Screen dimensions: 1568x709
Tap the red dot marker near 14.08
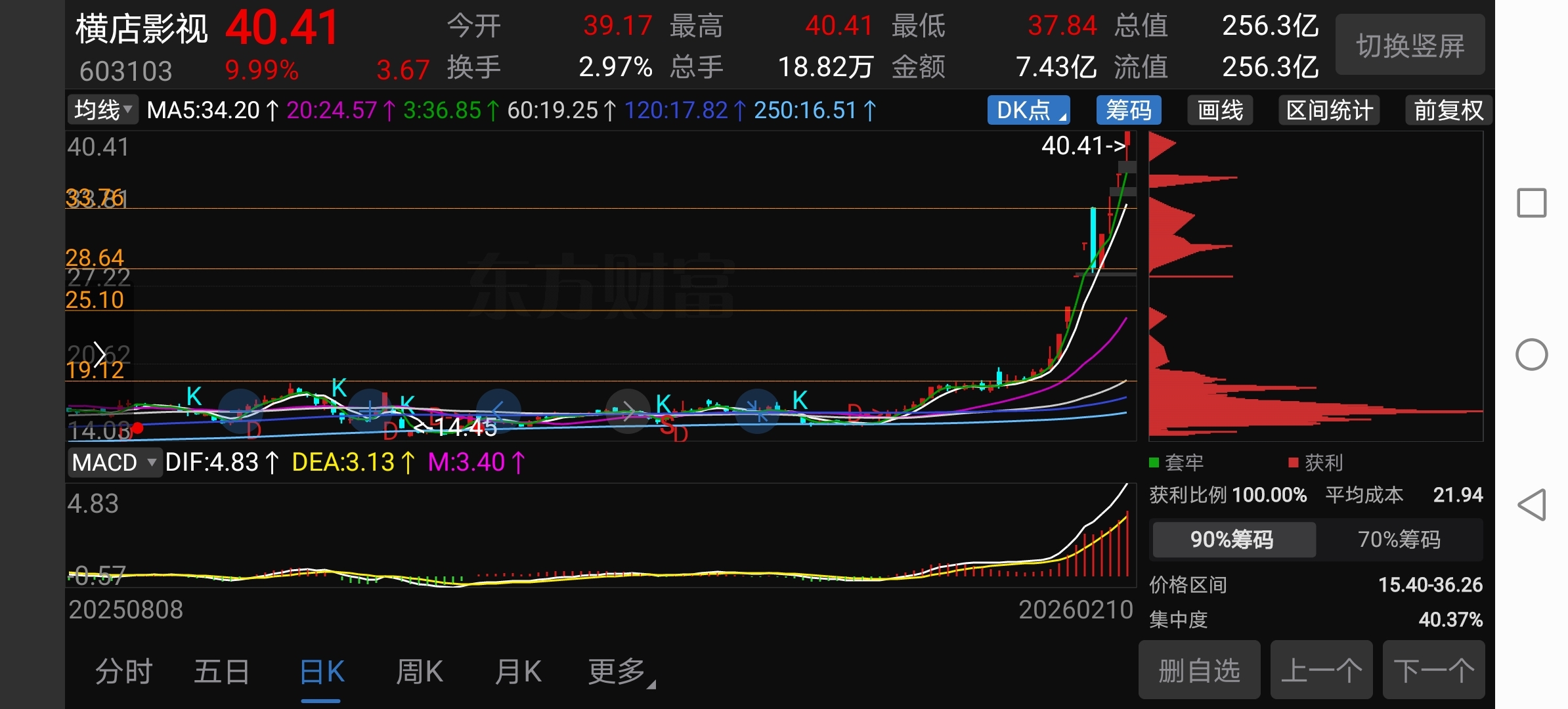pos(138,429)
